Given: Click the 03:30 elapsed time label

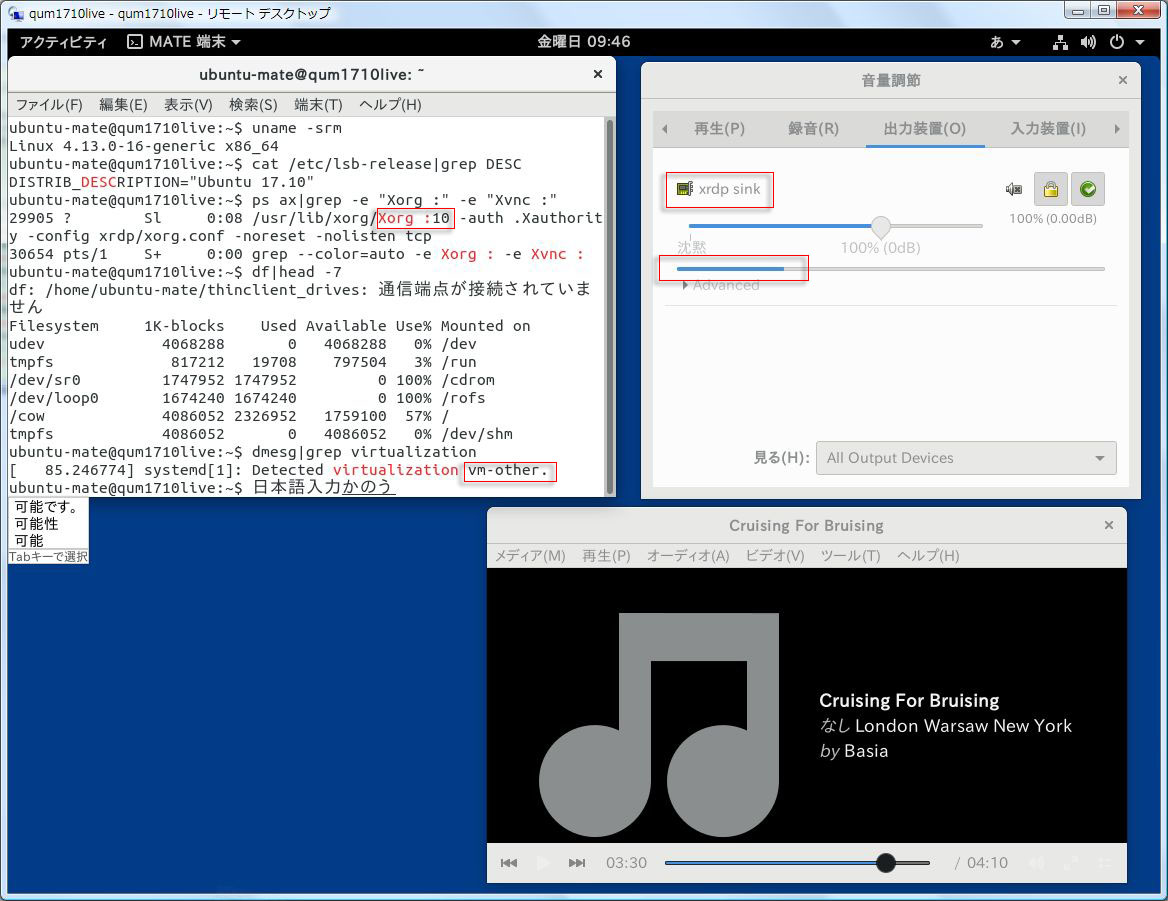Looking at the screenshot, I should coord(626,863).
